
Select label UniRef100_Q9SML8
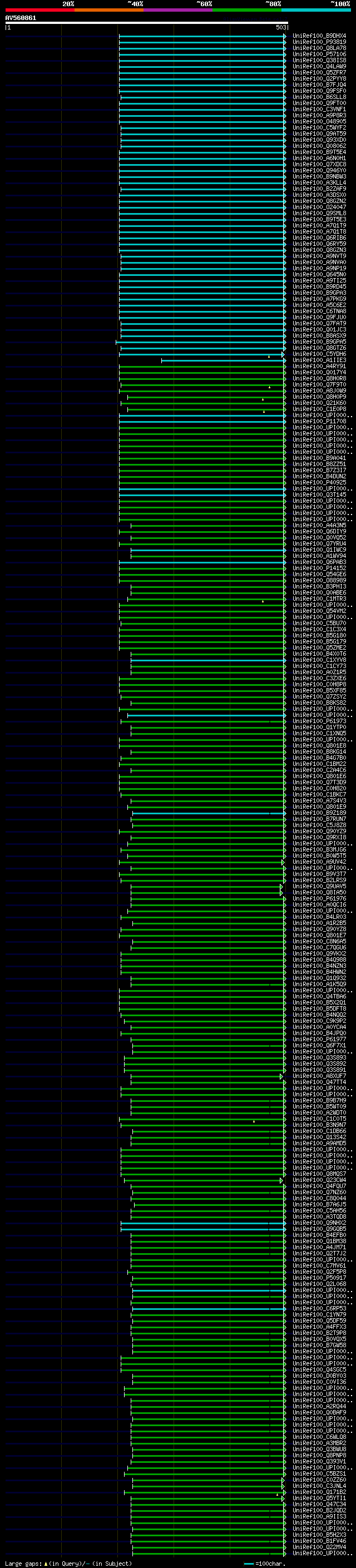(x=319, y=213)
